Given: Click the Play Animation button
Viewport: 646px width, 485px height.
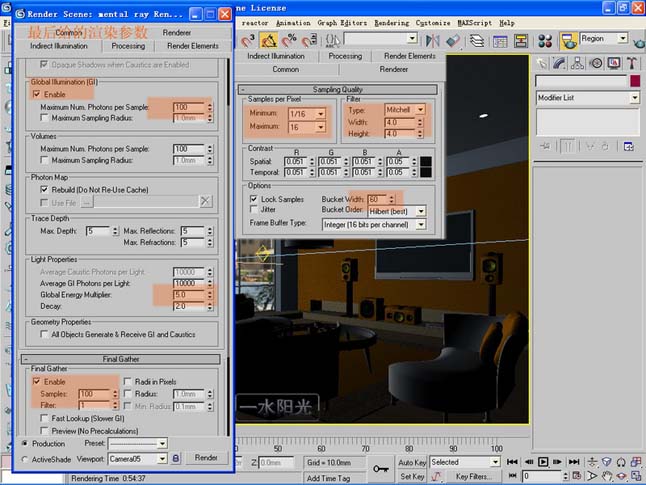Looking at the screenshot, I should pos(543,462).
